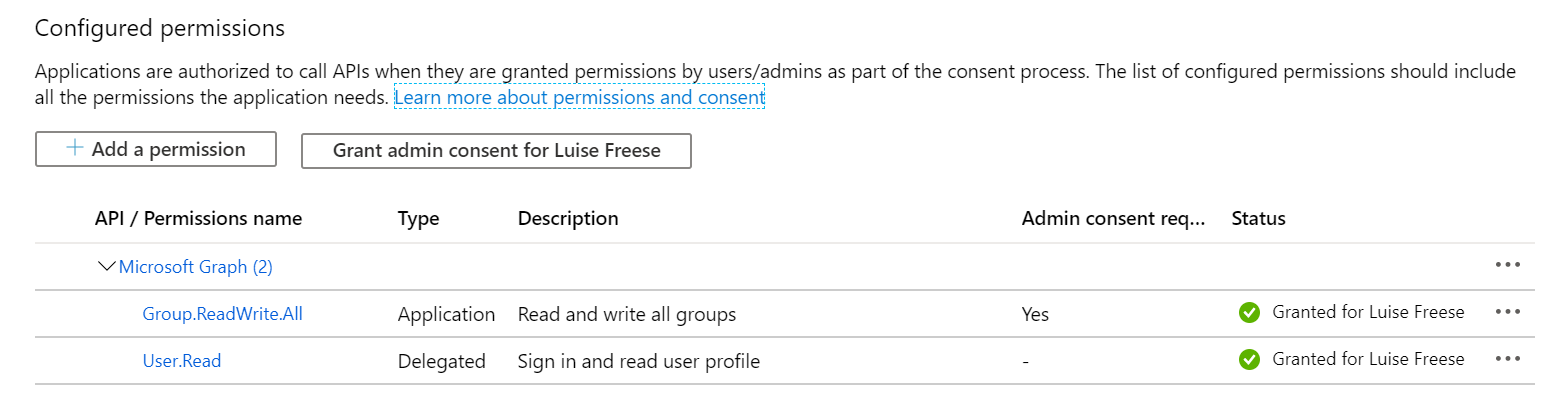Click the plus icon in Add a permission
1564x411 pixels.
[x=74, y=149]
